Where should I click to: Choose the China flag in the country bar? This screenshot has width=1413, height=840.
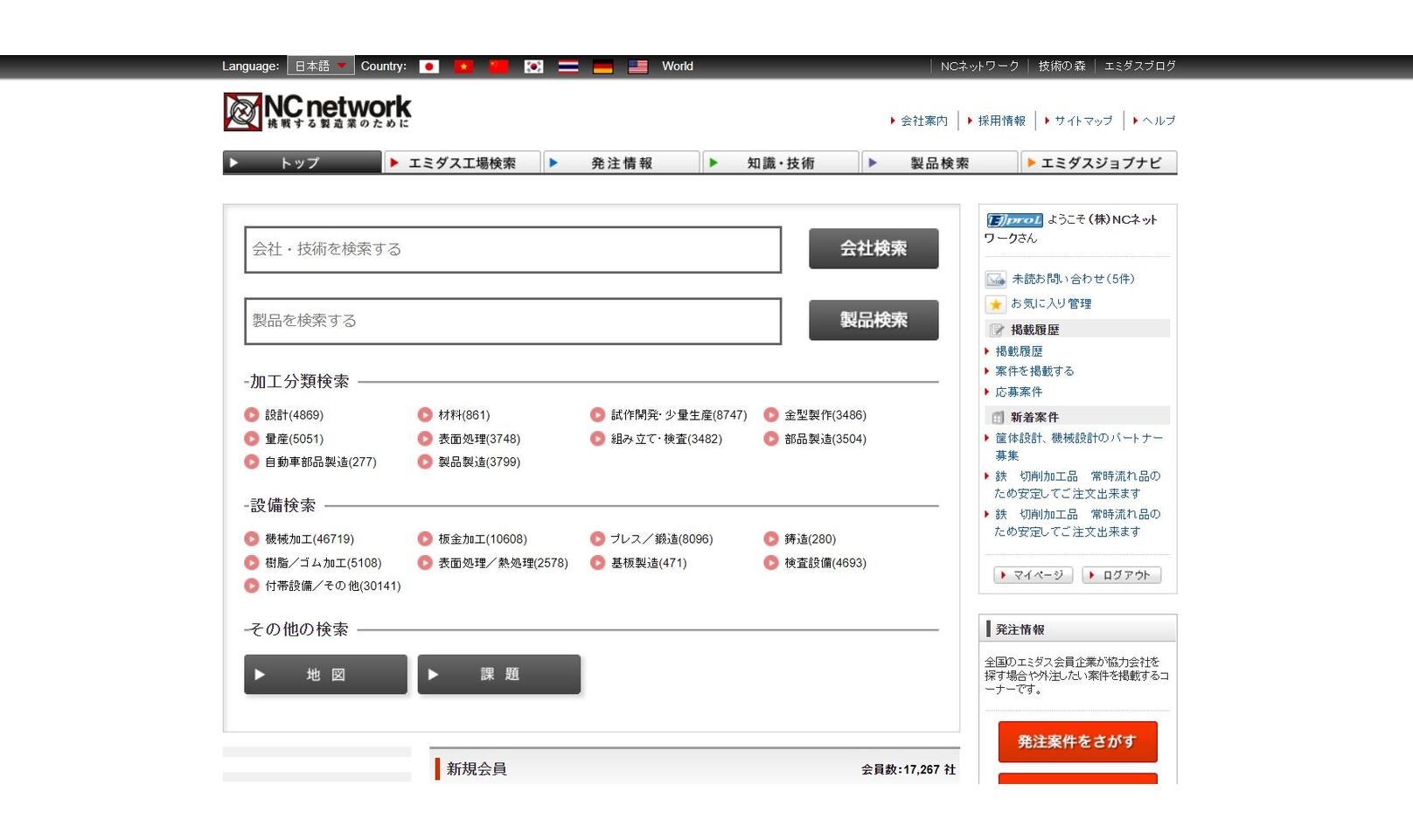498,66
